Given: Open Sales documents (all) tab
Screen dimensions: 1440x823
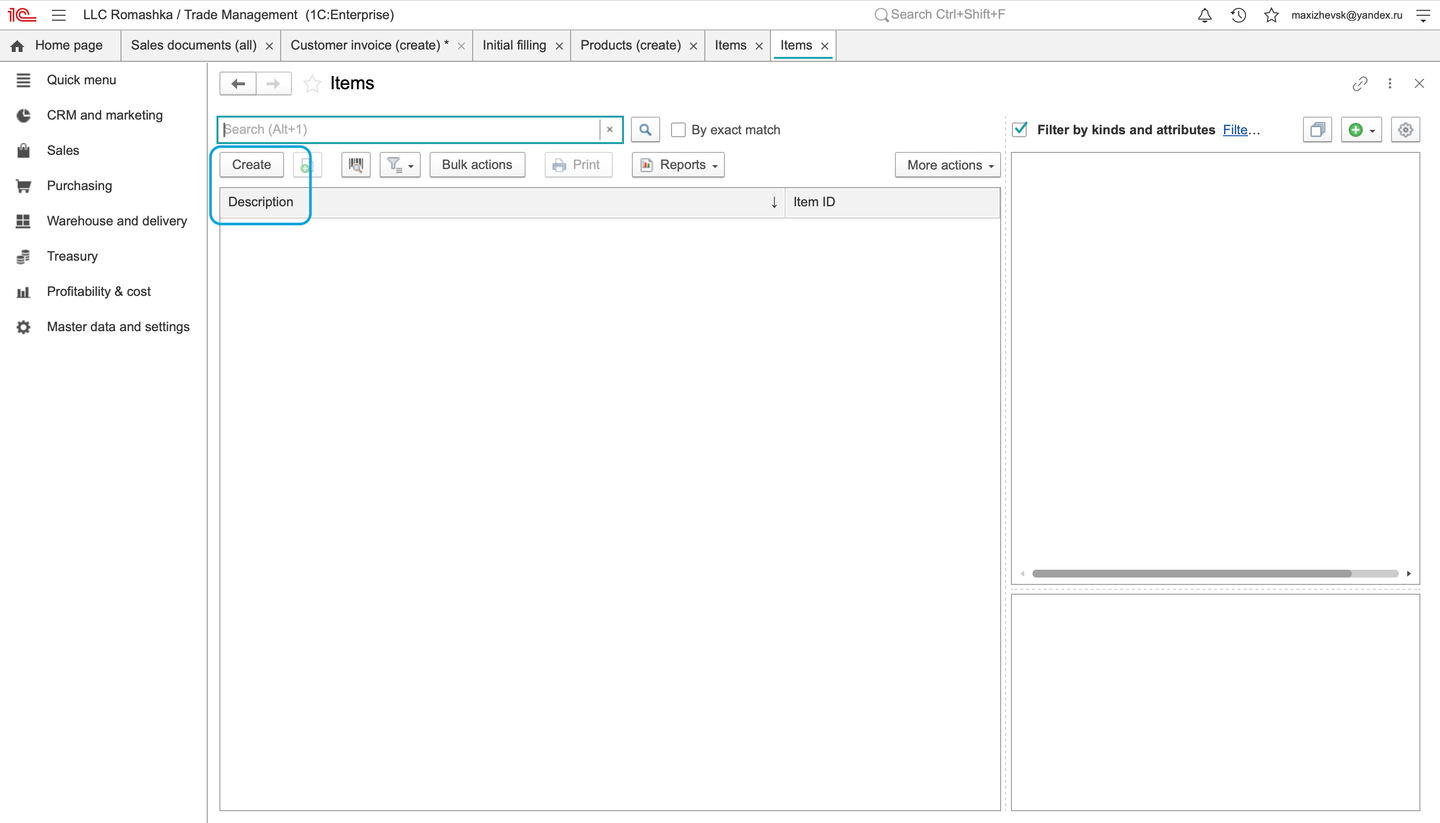Looking at the screenshot, I should [194, 46].
